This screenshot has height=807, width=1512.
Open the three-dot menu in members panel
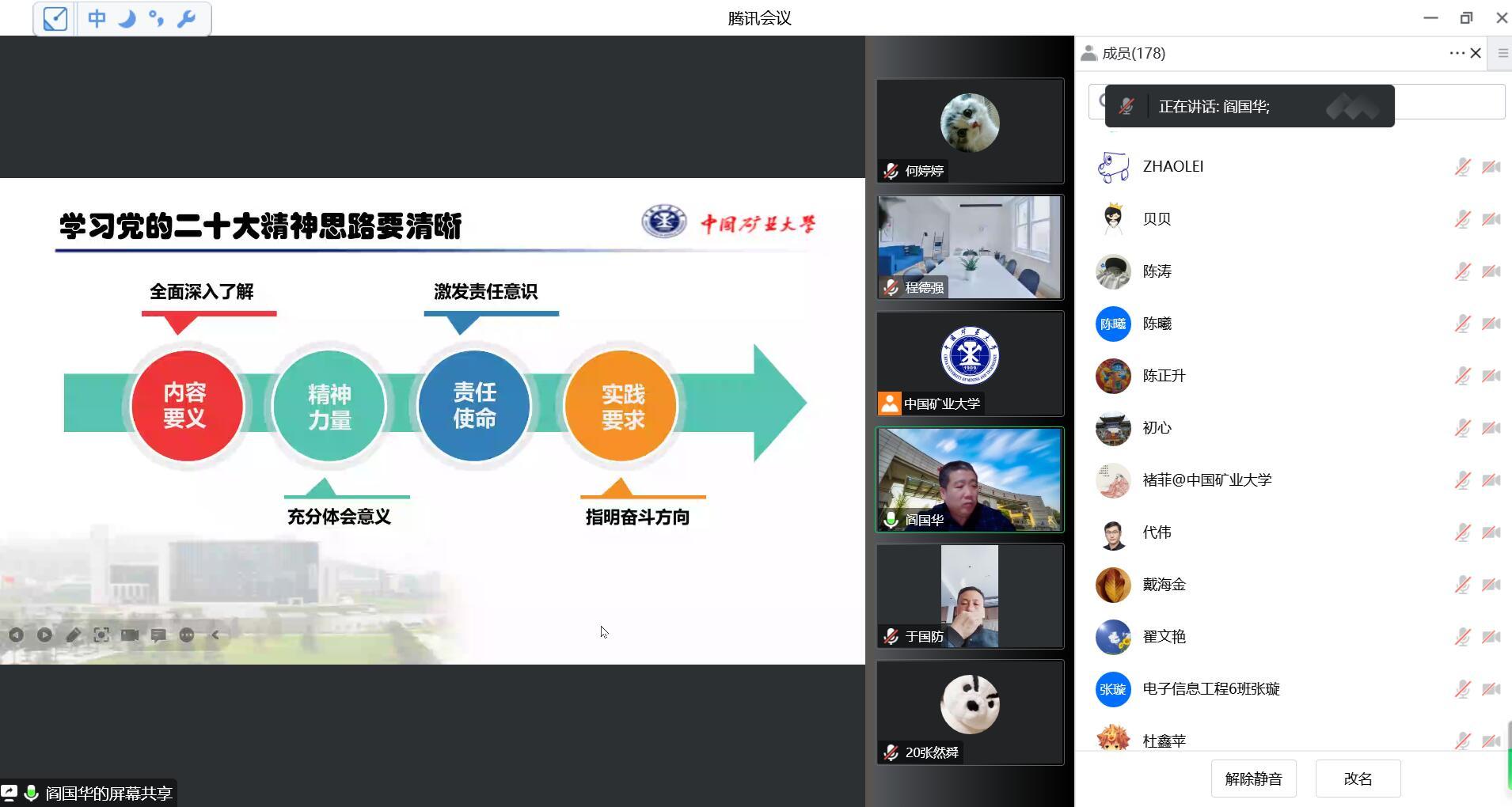point(1457,53)
